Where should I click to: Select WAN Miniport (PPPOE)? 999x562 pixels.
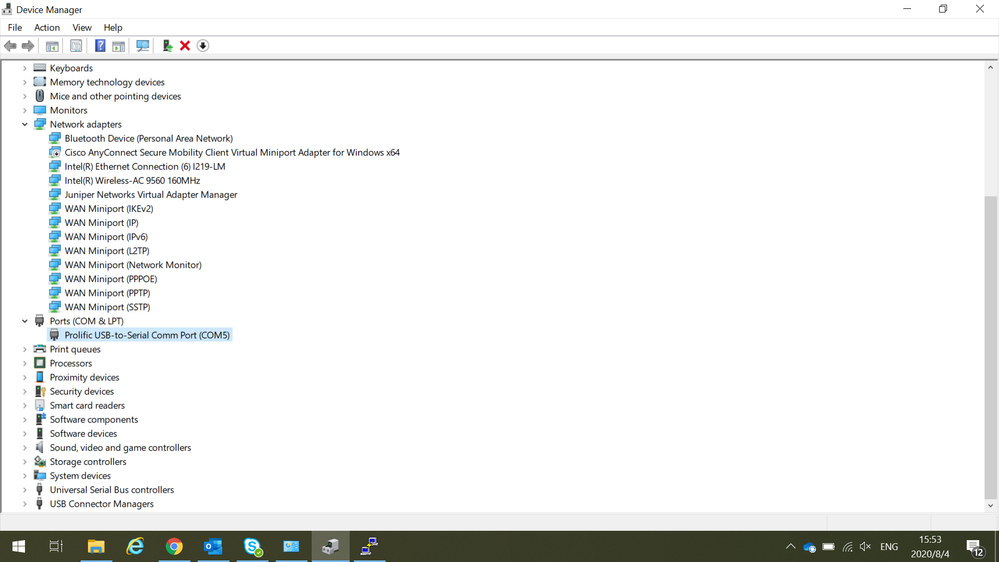tap(110, 279)
